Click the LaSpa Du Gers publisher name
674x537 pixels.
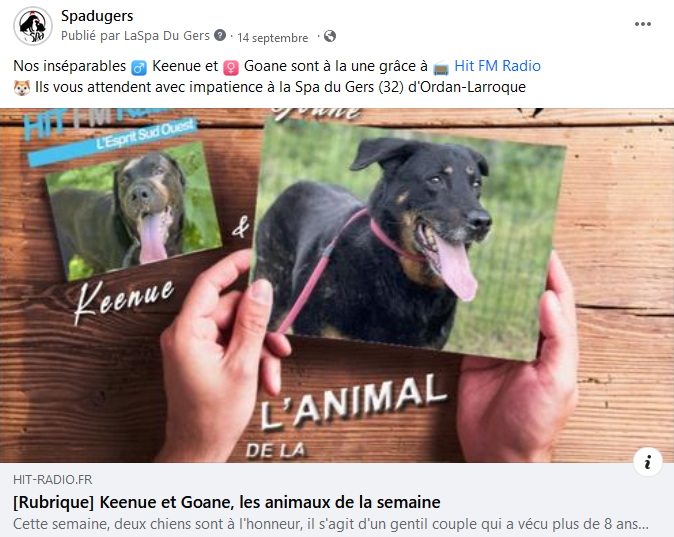pyautogui.click(x=167, y=36)
